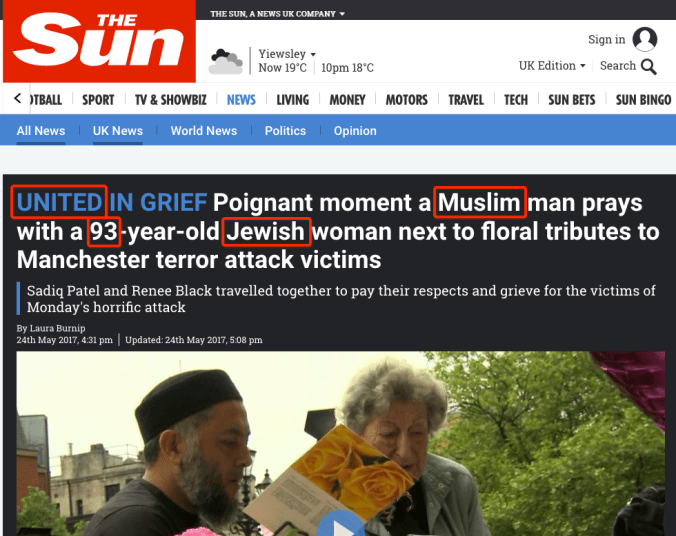Click the article video thumbnail image
The width and height of the screenshot is (676, 536).
pyautogui.click(x=341, y=443)
